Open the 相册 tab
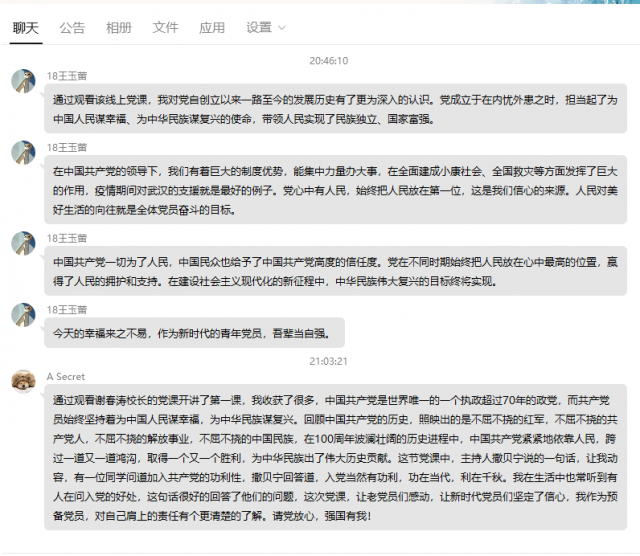The height and width of the screenshot is (556, 640). point(119,28)
